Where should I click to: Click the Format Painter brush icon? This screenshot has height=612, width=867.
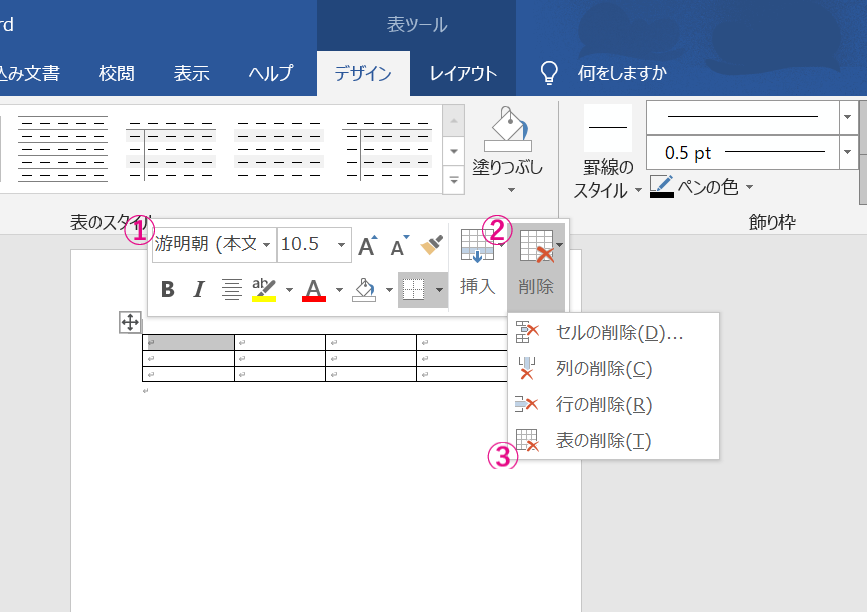(x=432, y=245)
